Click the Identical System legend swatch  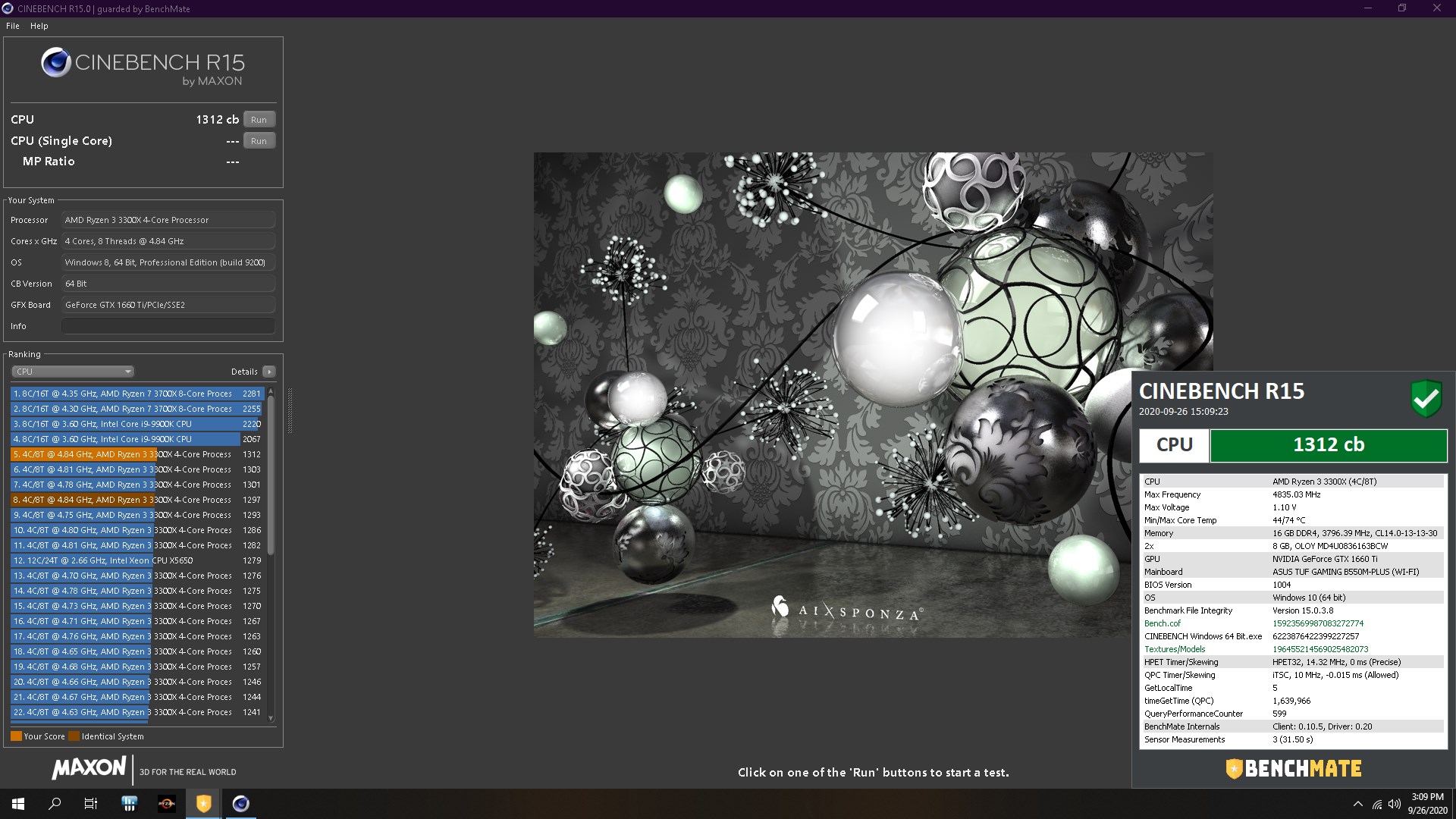tap(74, 736)
